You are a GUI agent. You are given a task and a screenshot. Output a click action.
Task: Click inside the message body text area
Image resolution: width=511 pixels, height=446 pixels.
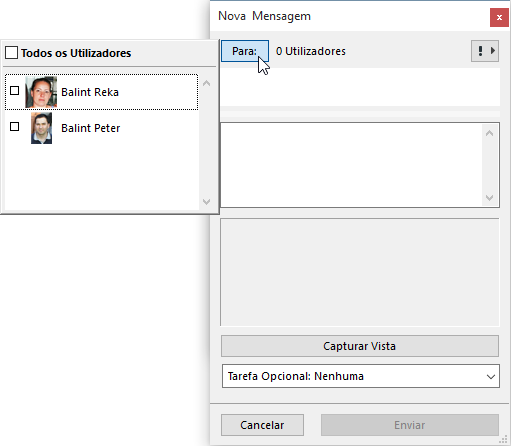click(352, 165)
